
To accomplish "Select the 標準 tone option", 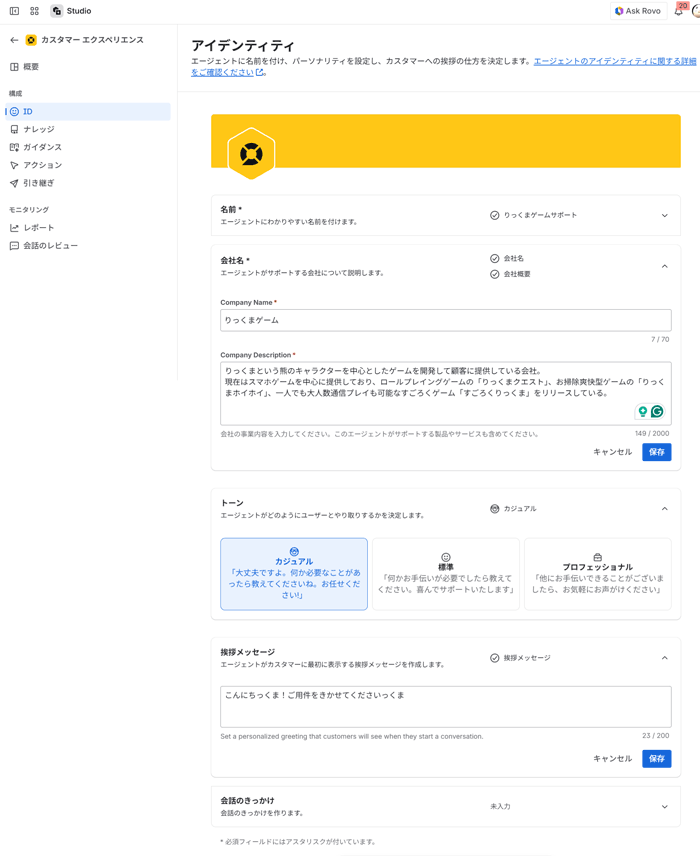I will point(446,574).
